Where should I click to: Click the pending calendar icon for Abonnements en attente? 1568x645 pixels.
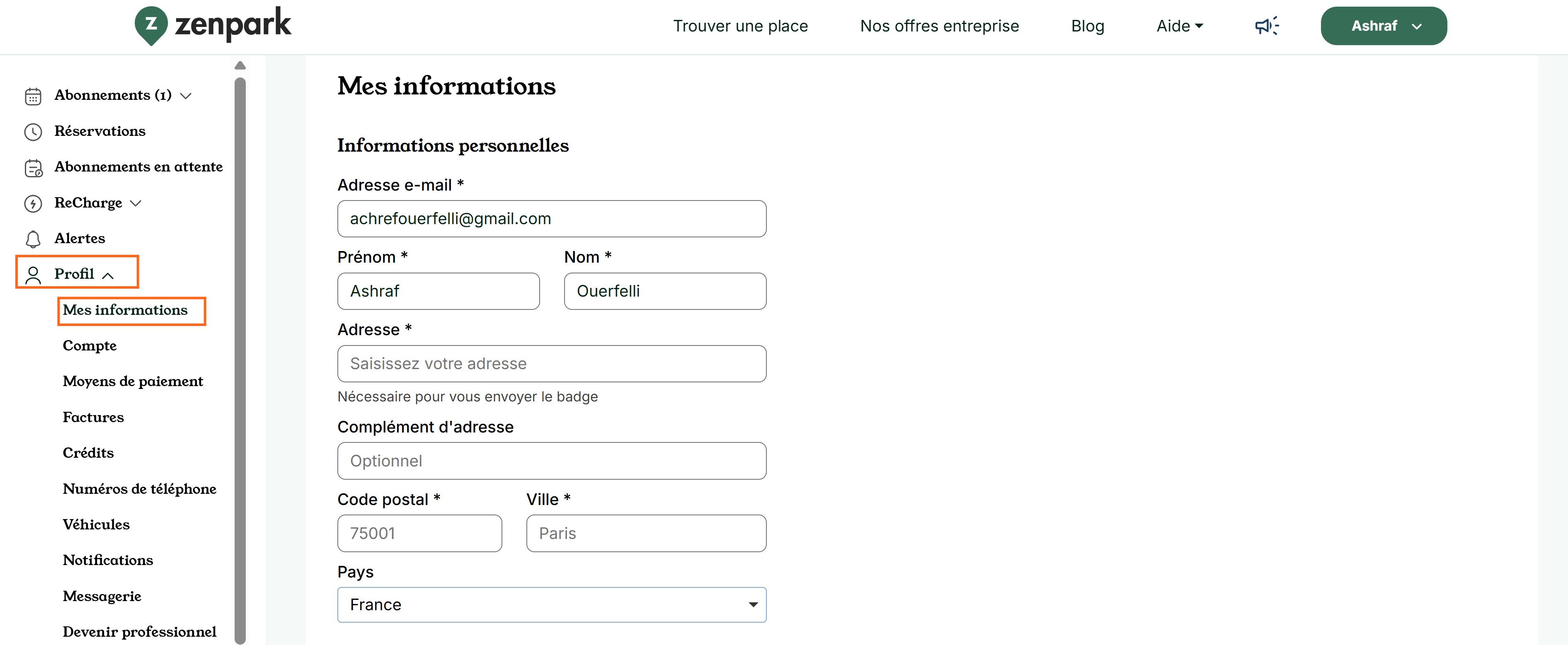coord(34,168)
